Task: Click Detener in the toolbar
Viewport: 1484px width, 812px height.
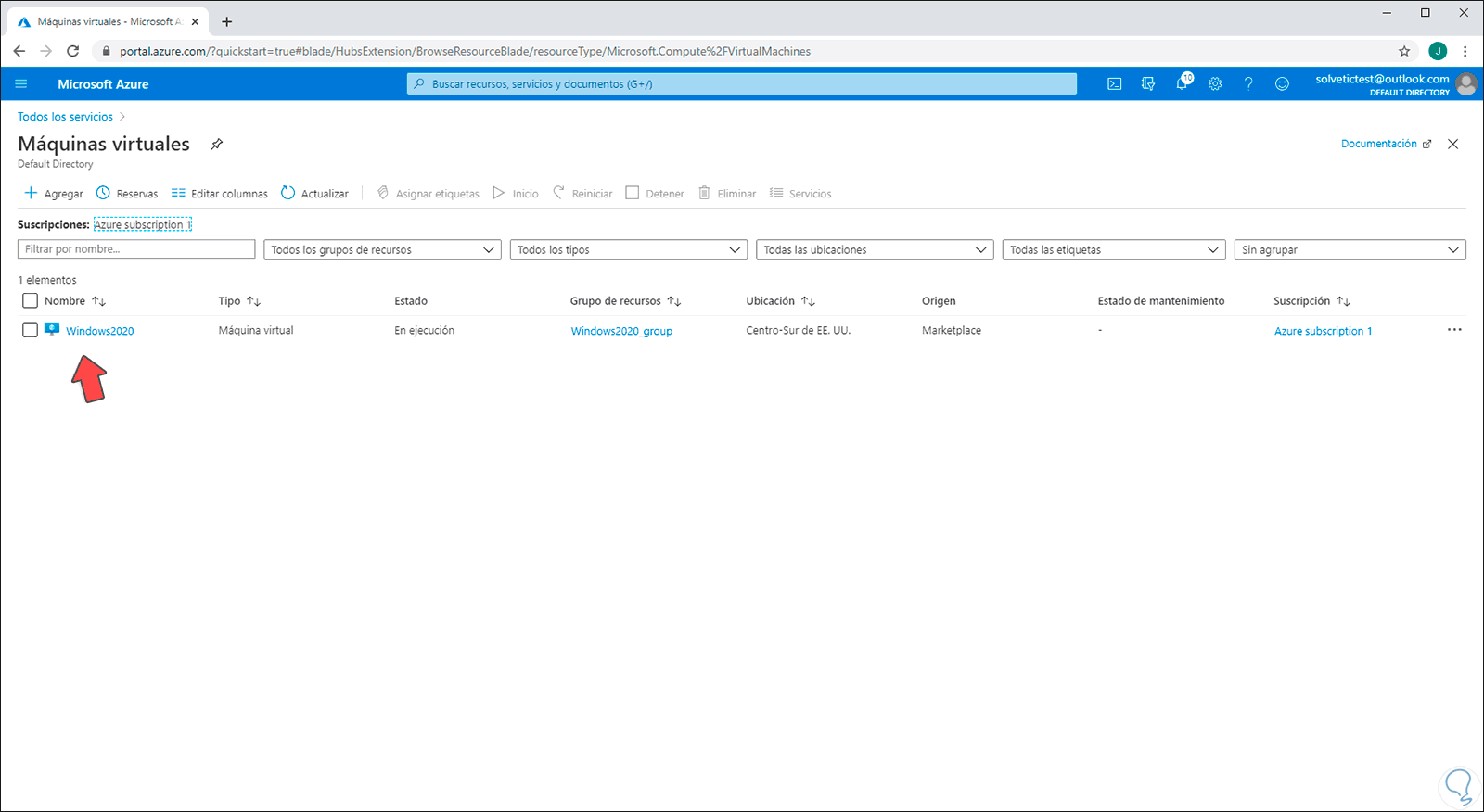Action: (x=656, y=194)
